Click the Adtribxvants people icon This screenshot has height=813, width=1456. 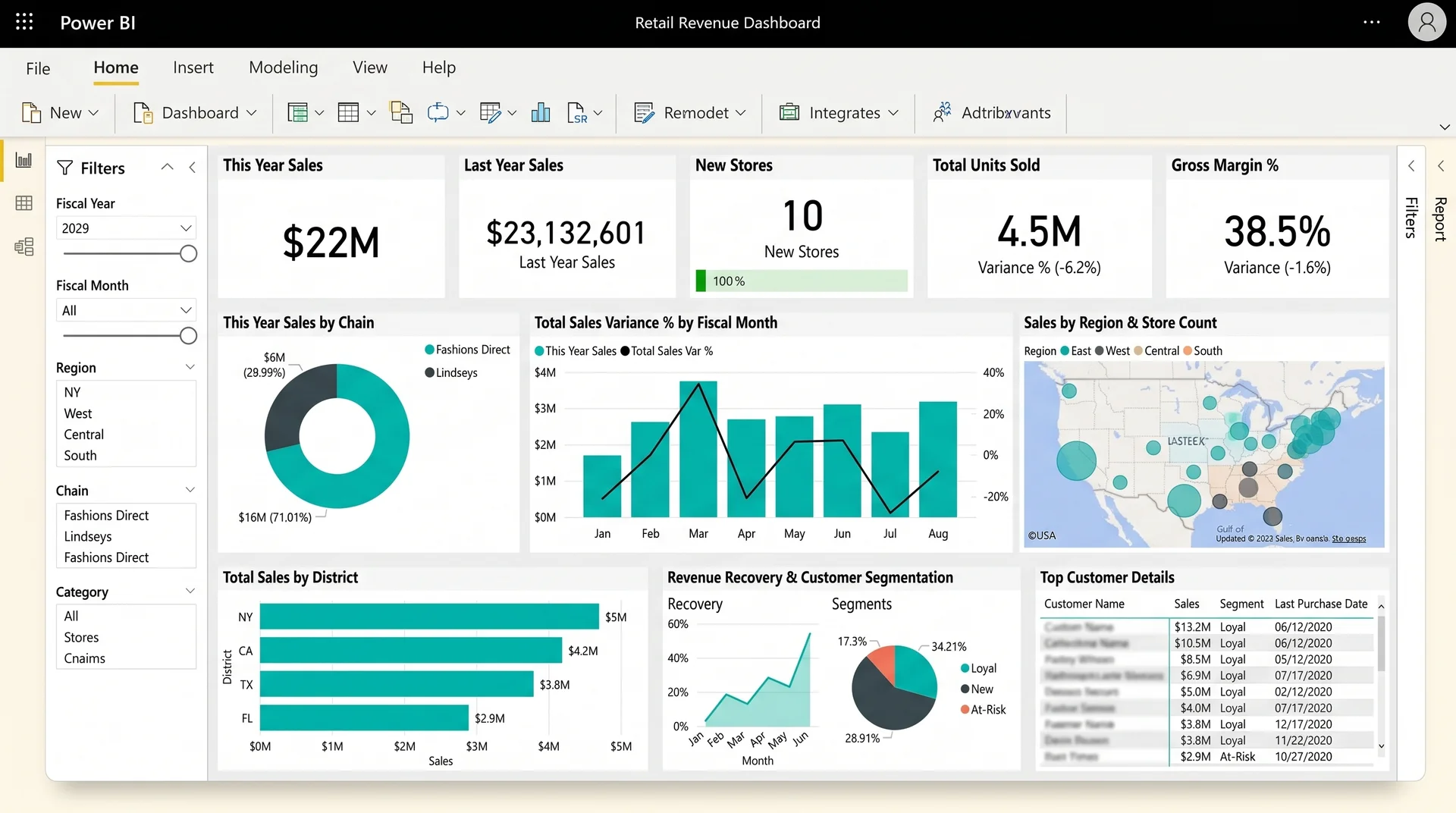[942, 112]
